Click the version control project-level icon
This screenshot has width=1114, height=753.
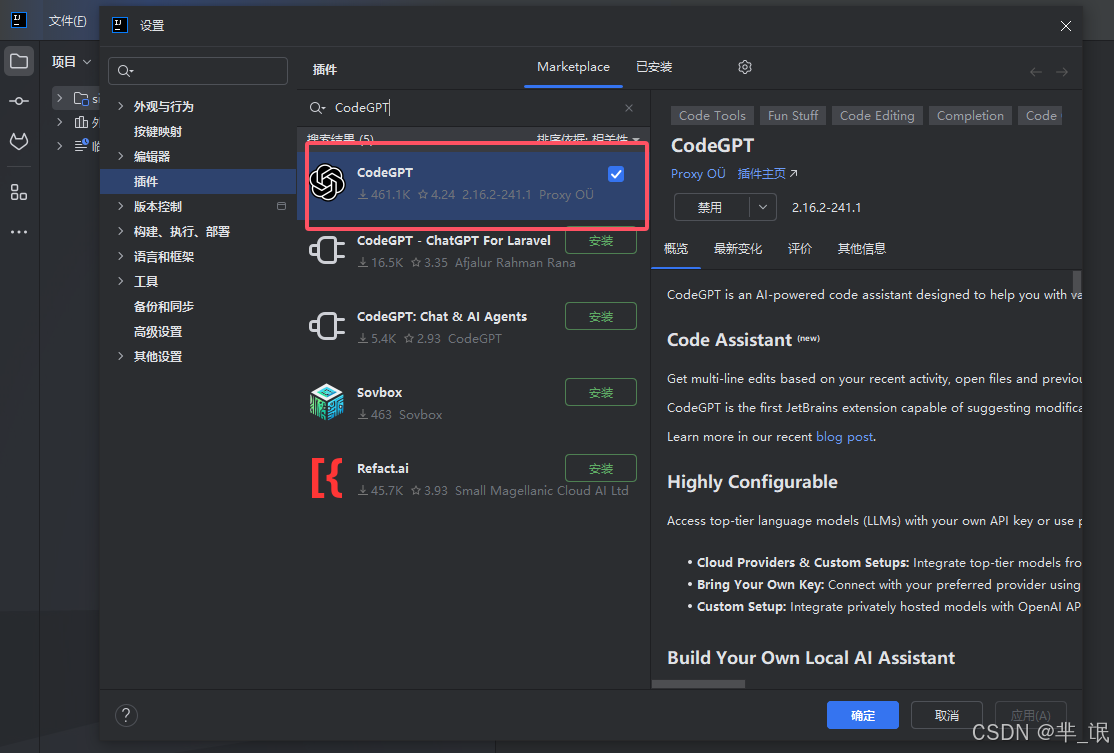coord(281,206)
